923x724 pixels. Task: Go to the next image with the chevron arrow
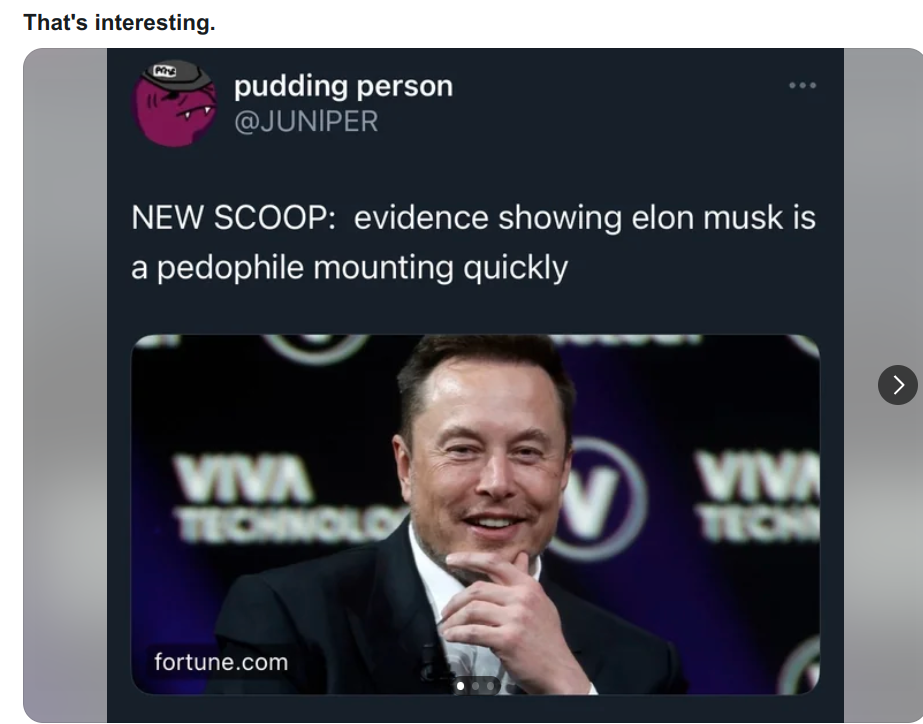[897, 385]
